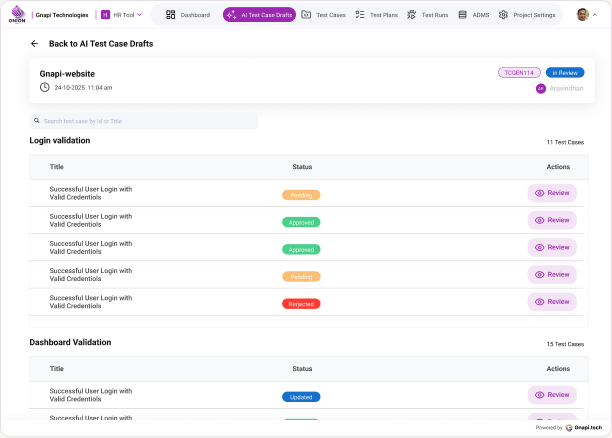The height and width of the screenshot is (438, 612).
Task: Expand the profile menu chevron
Action: click(595, 15)
